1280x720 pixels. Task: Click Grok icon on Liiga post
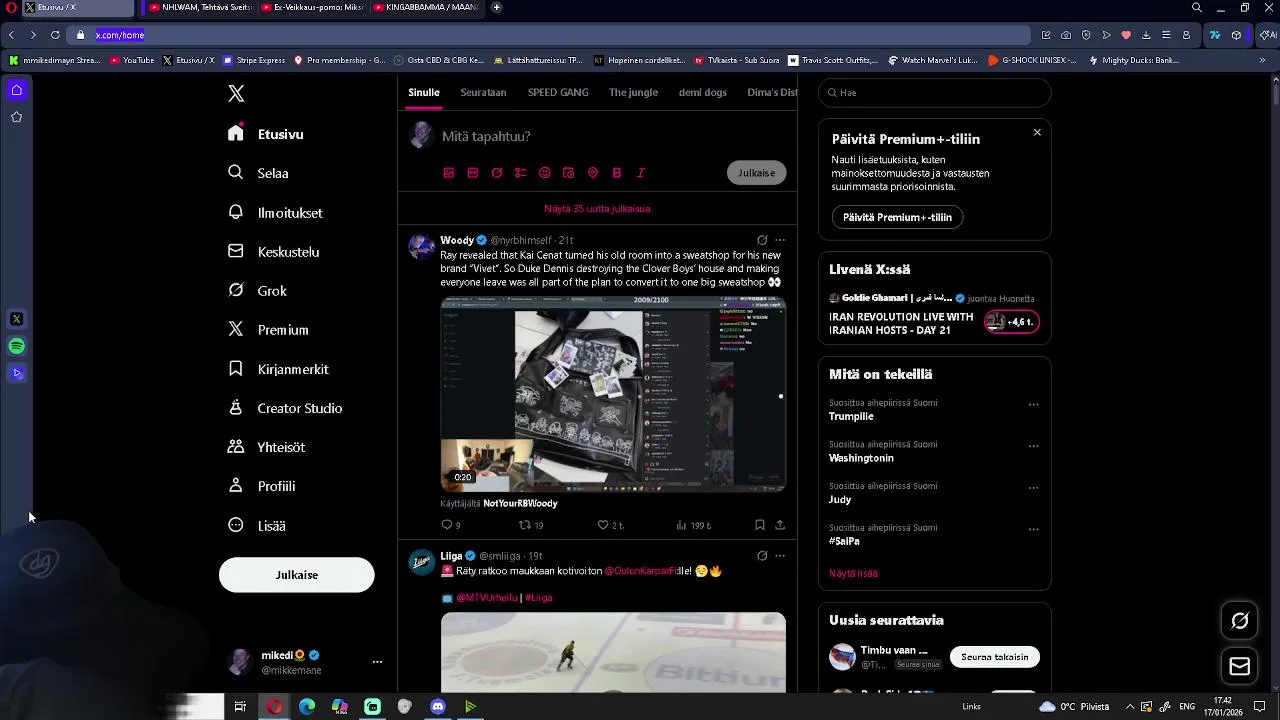click(762, 556)
